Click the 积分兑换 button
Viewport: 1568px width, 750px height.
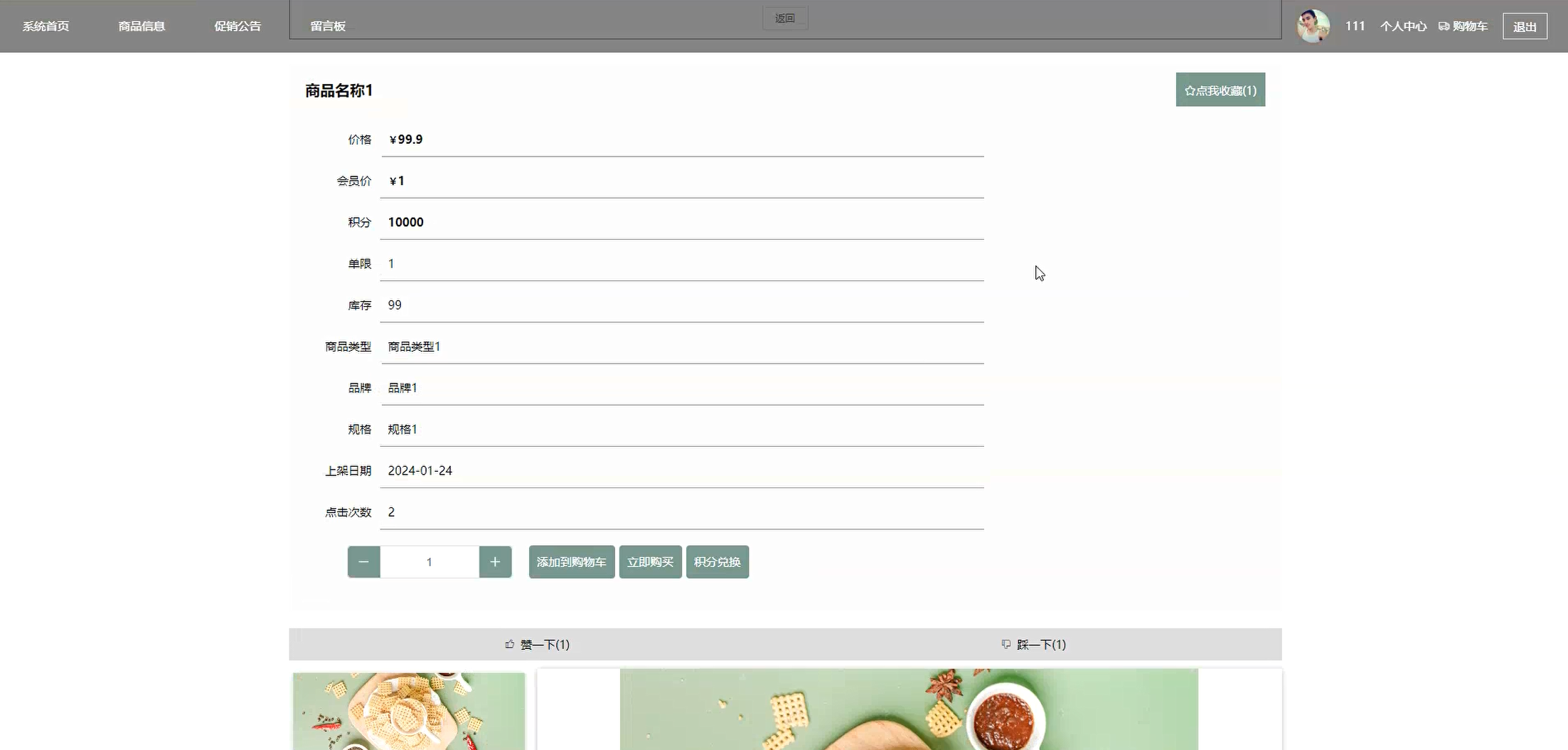718,562
